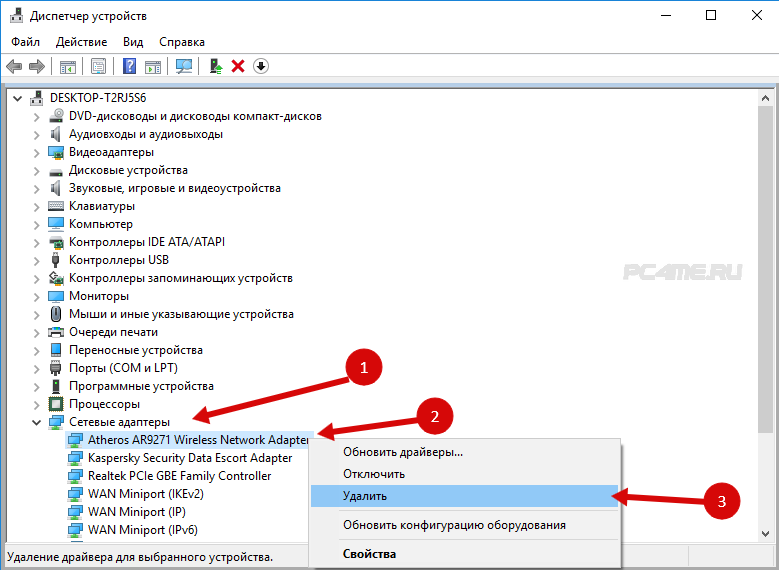The width and height of the screenshot is (779, 570).
Task: Open the Действие menu
Action: (81, 42)
